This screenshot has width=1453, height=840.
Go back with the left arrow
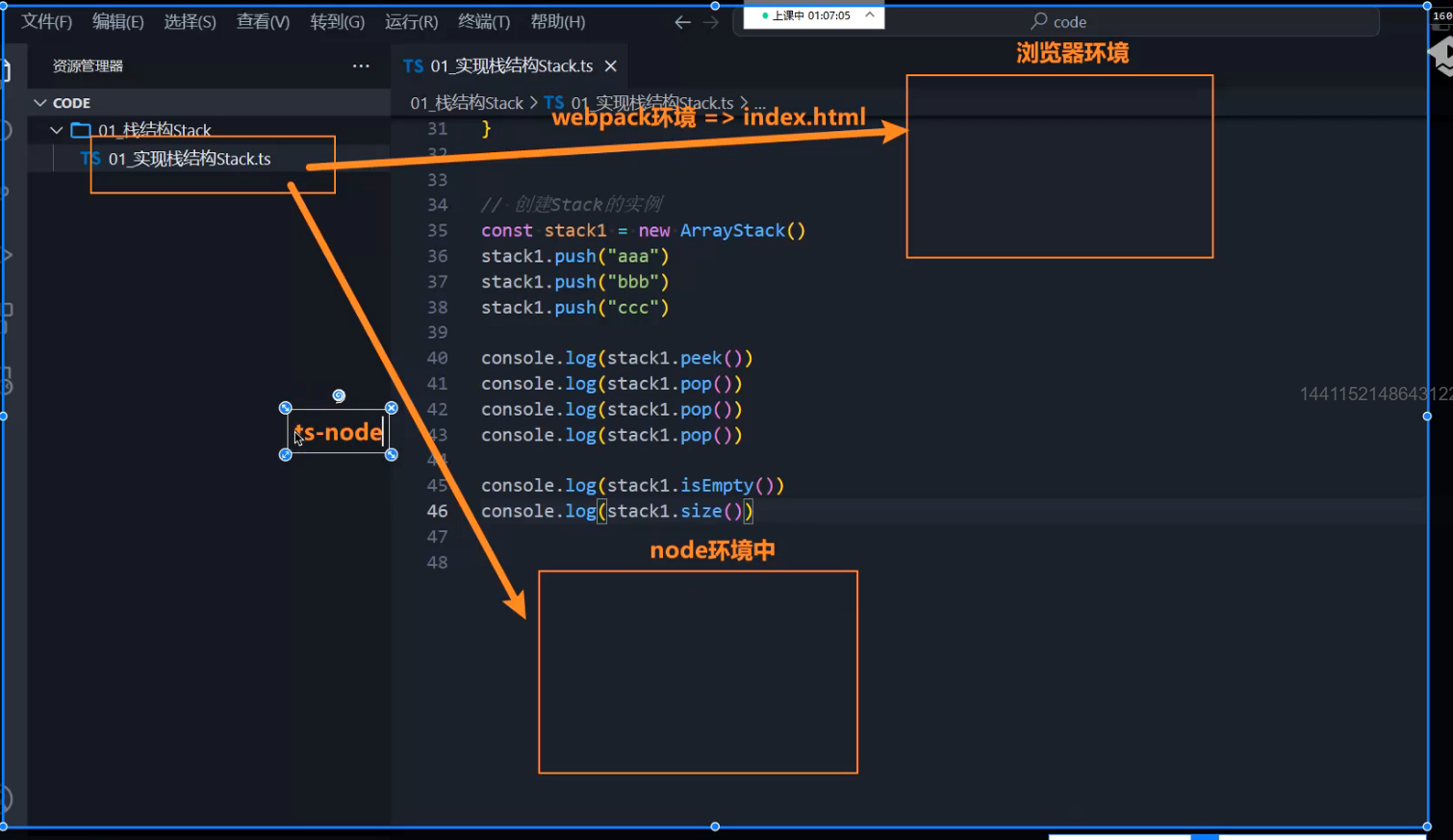click(682, 22)
